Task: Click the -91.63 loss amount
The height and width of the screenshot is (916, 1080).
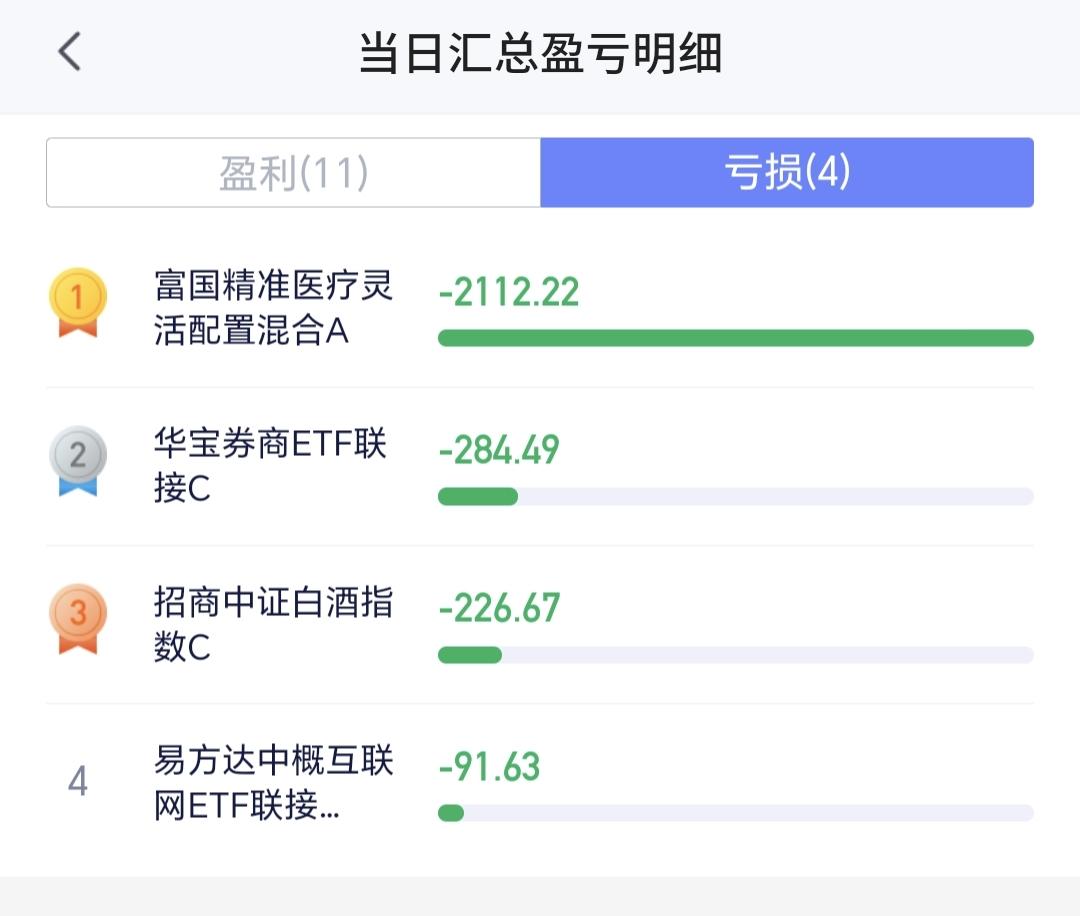Action: pyautogui.click(x=489, y=766)
